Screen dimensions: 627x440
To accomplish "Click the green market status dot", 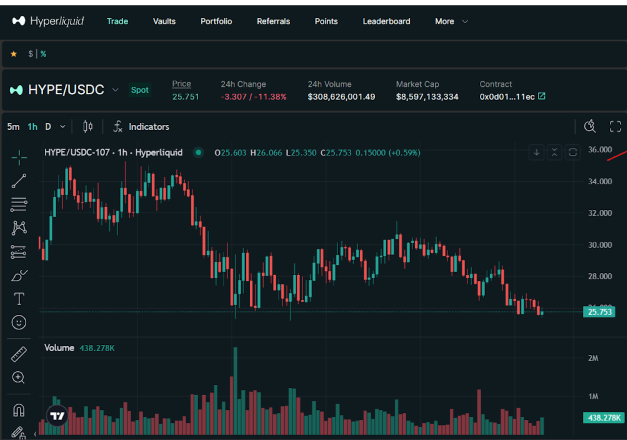I will [198, 152].
